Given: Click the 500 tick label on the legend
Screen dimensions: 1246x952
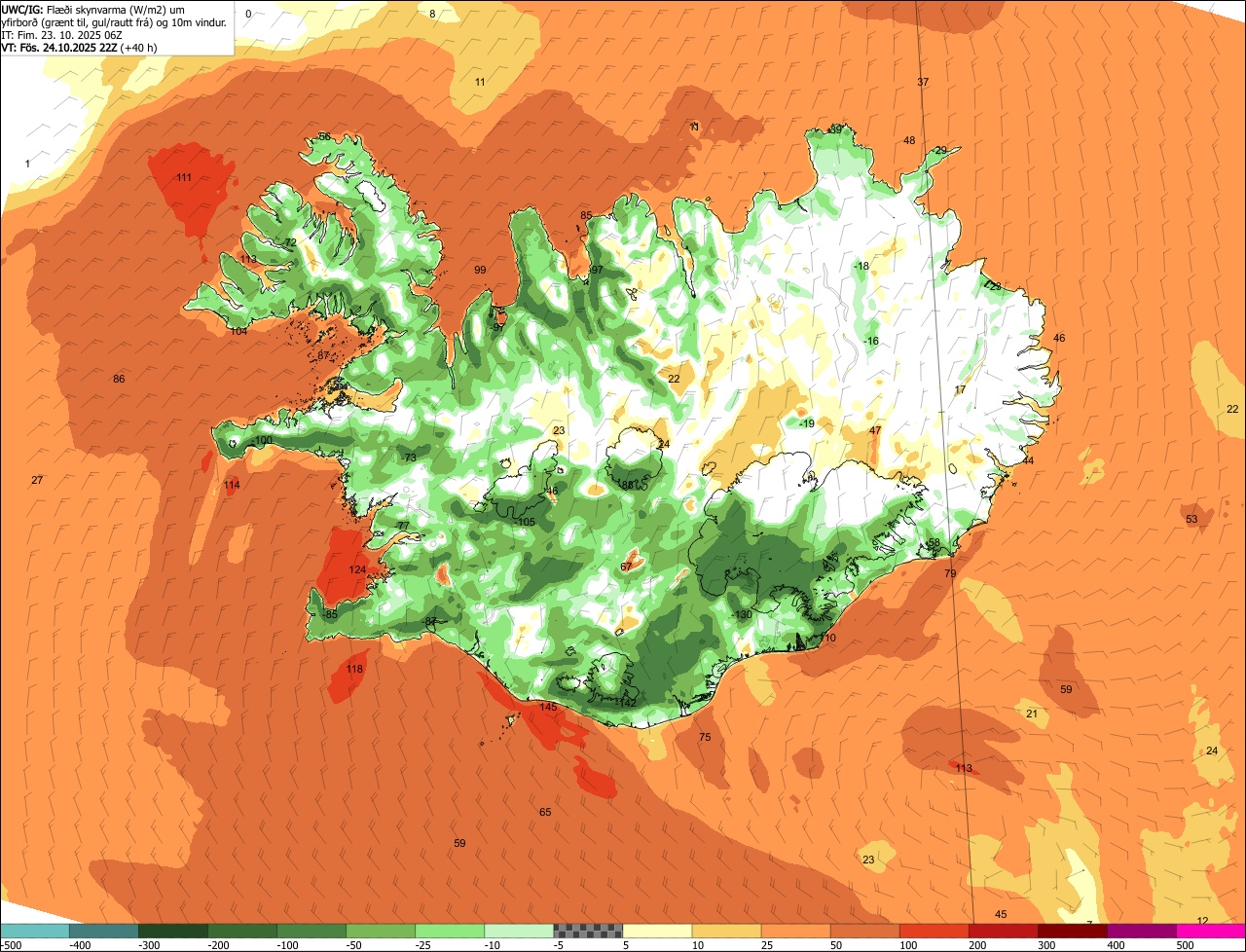Looking at the screenshot, I should 1185,945.
